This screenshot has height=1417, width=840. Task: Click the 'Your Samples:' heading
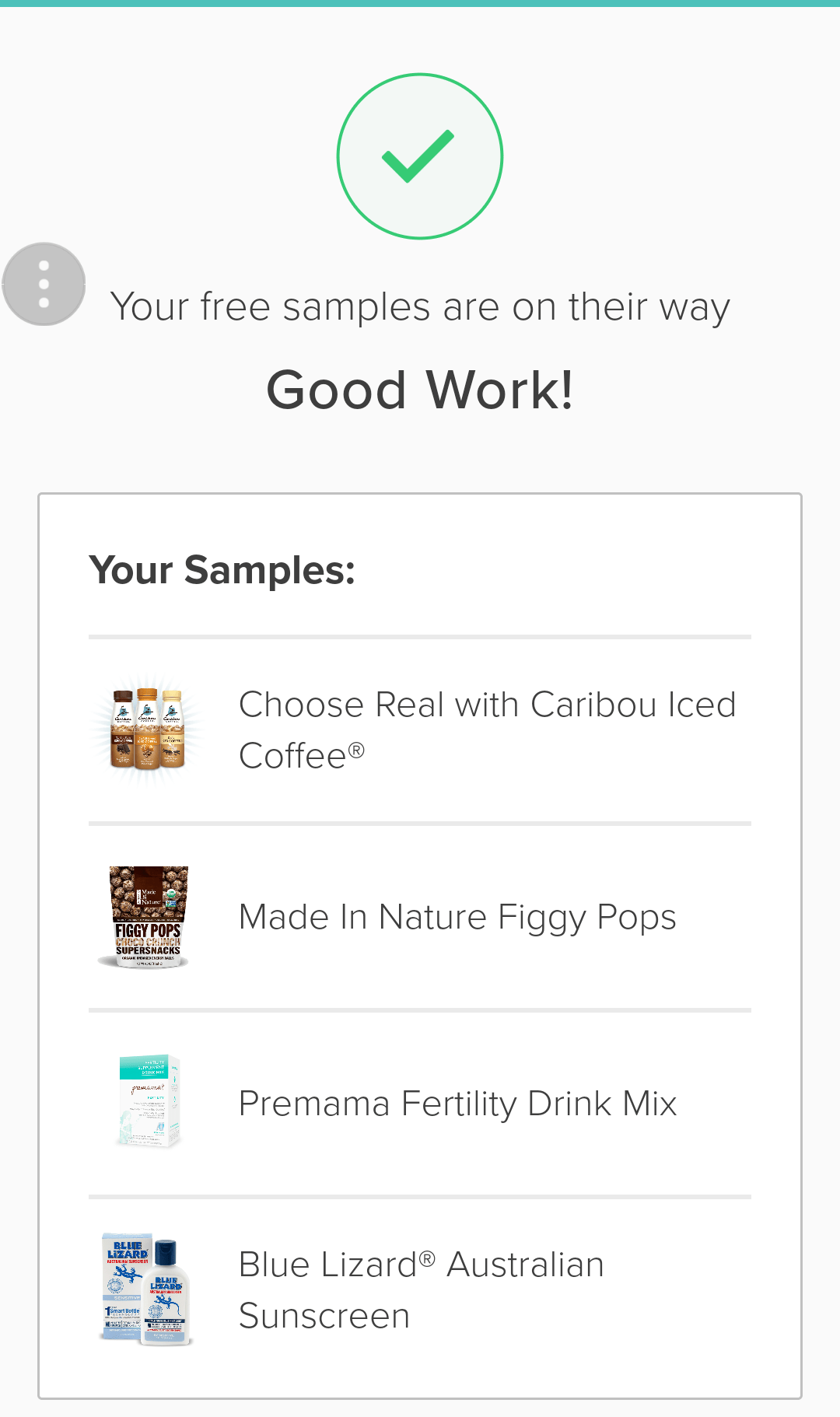coord(222,570)
